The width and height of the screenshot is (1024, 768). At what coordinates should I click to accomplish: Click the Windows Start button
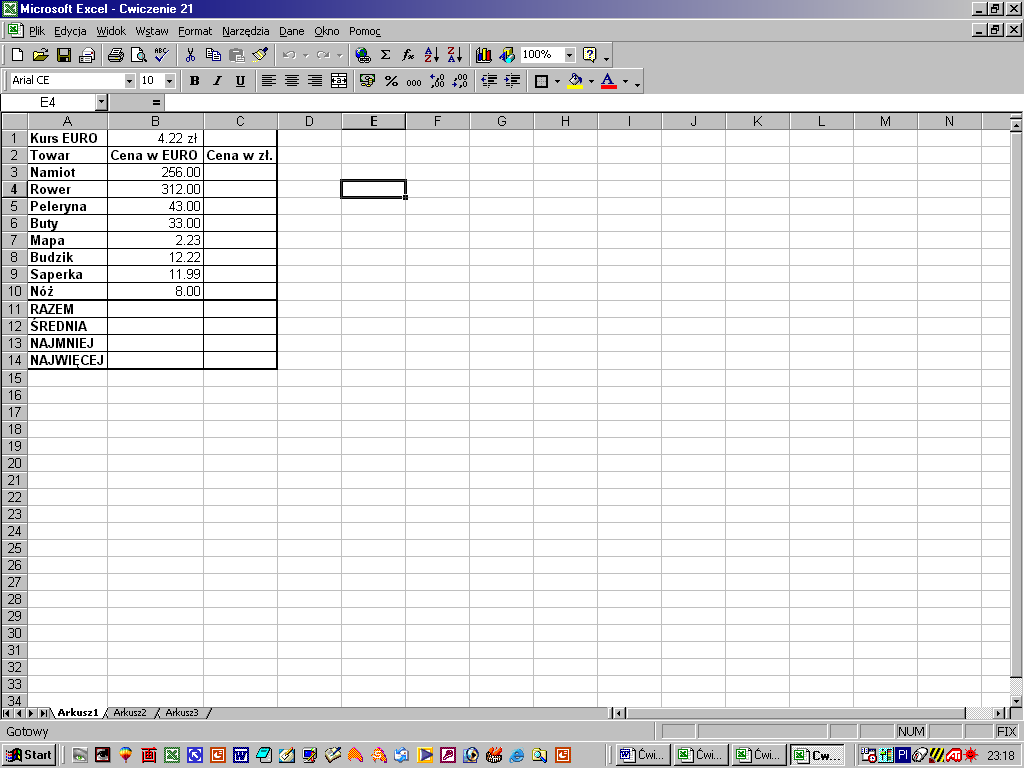click(29, 755)
